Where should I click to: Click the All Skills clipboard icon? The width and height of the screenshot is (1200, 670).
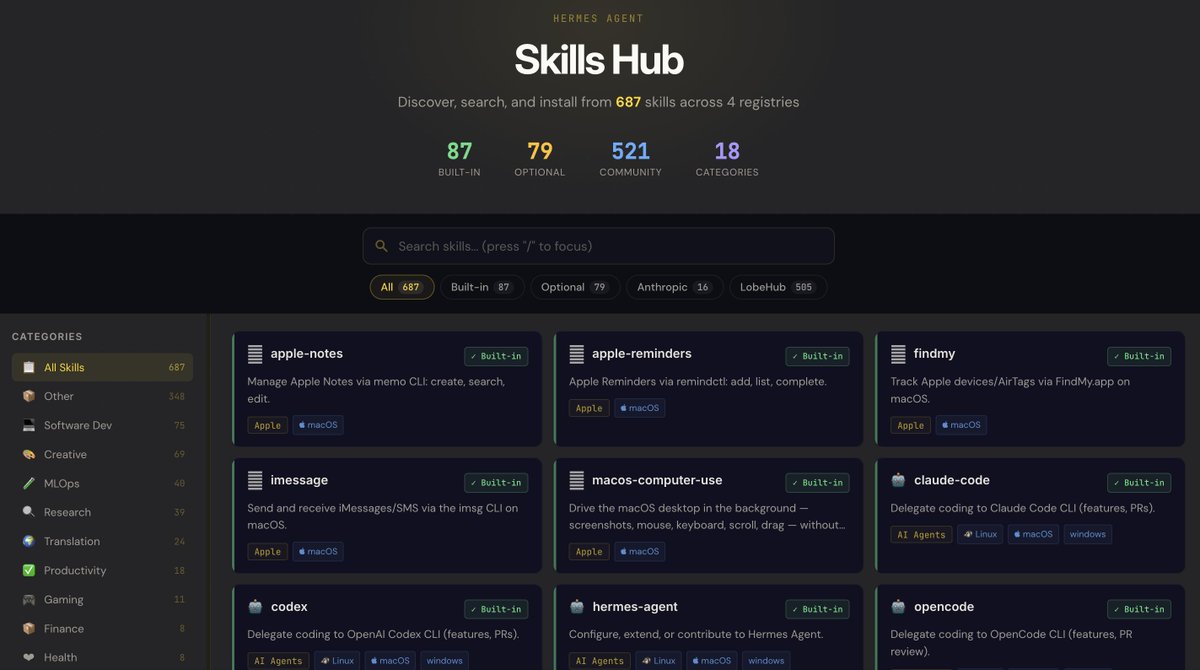[x=29, y=367]
